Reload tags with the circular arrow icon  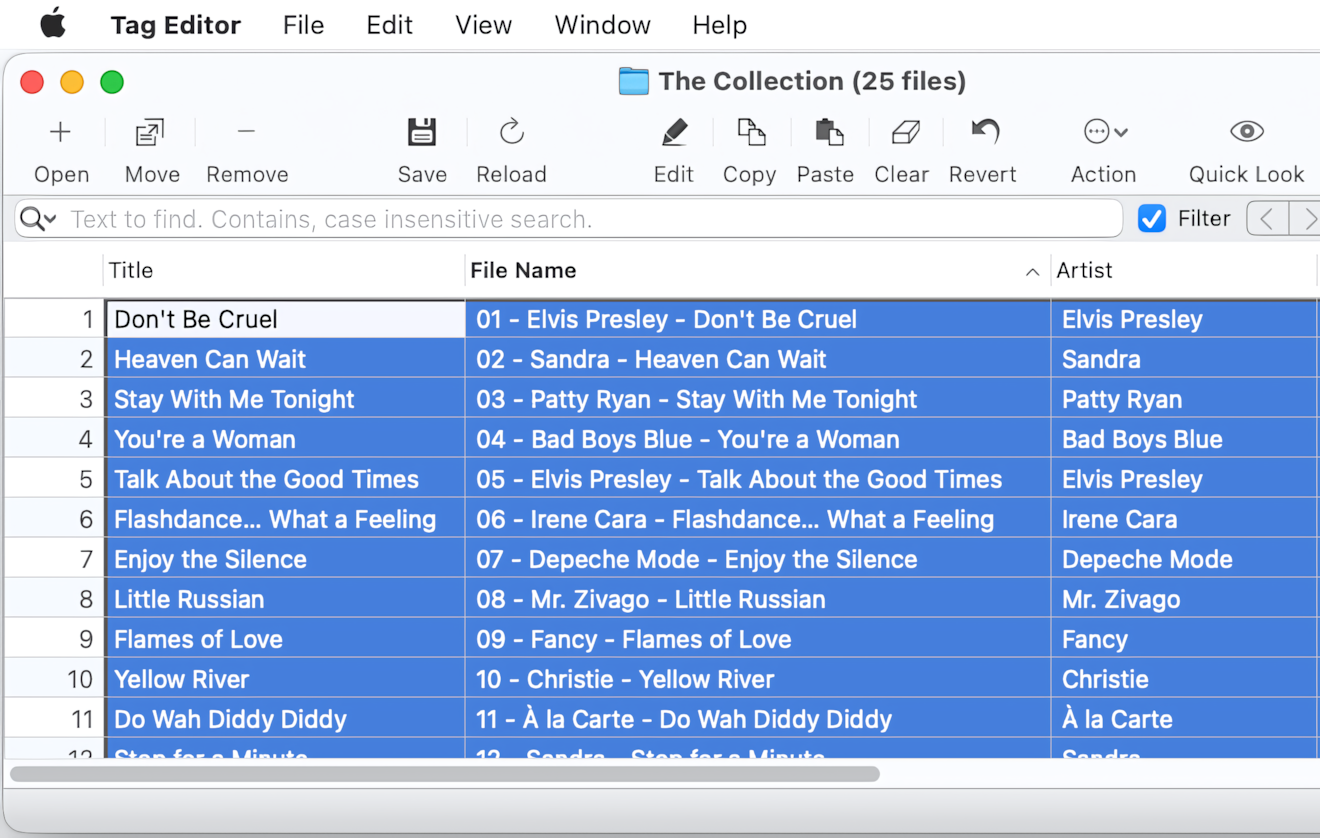(x=511, y=132)
